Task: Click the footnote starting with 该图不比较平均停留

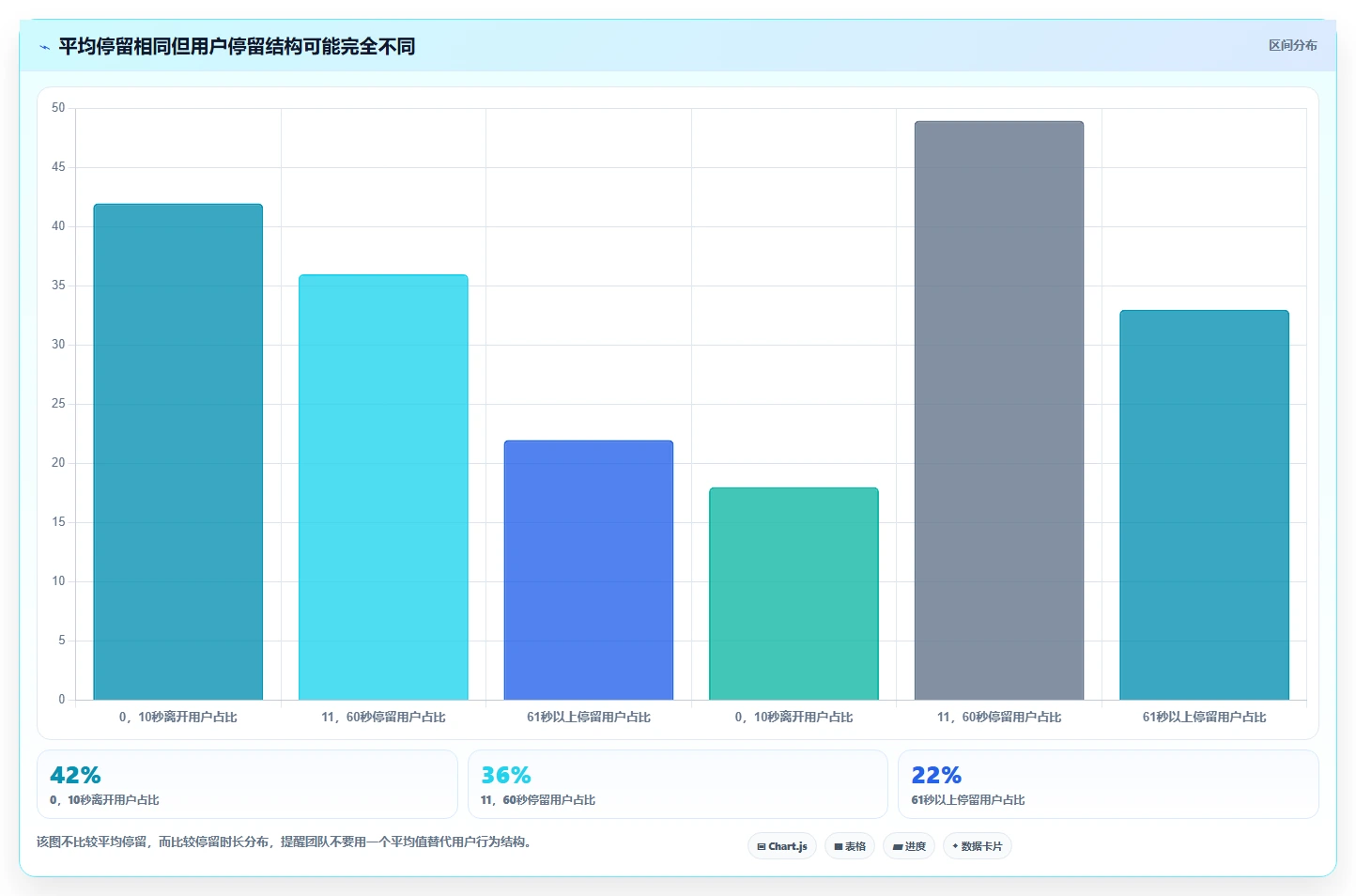Action: (x=285, y=842)
